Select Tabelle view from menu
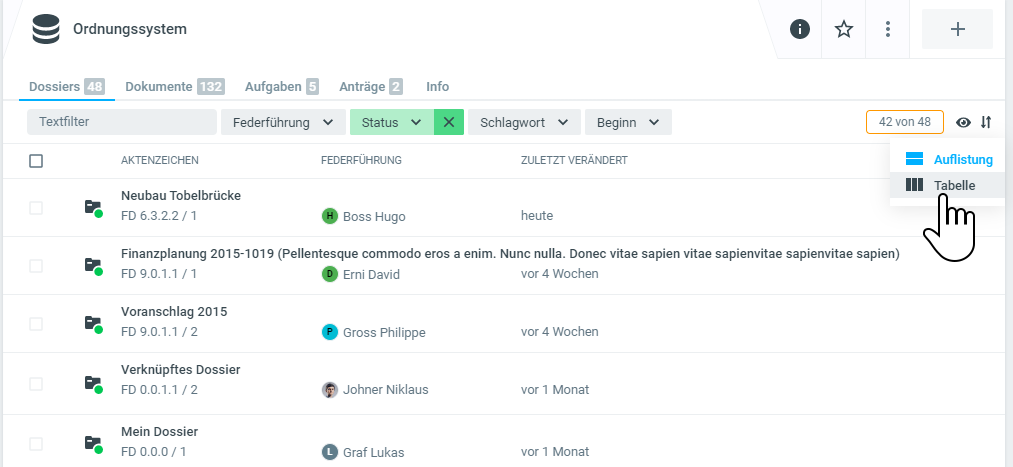1013x467 pixels. 954,185
